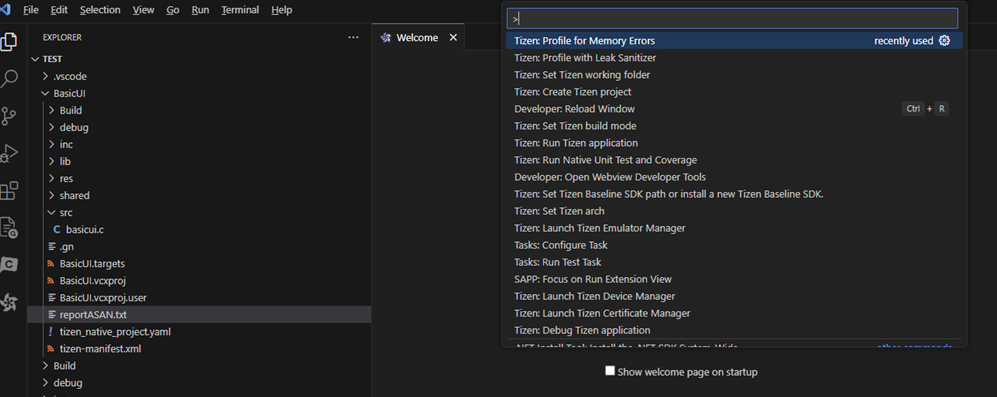Image resolution: width=997 pixels, height=397 pixels.
Task: Select Tizen: Set Tizen build mode
Action: point(734,126)
